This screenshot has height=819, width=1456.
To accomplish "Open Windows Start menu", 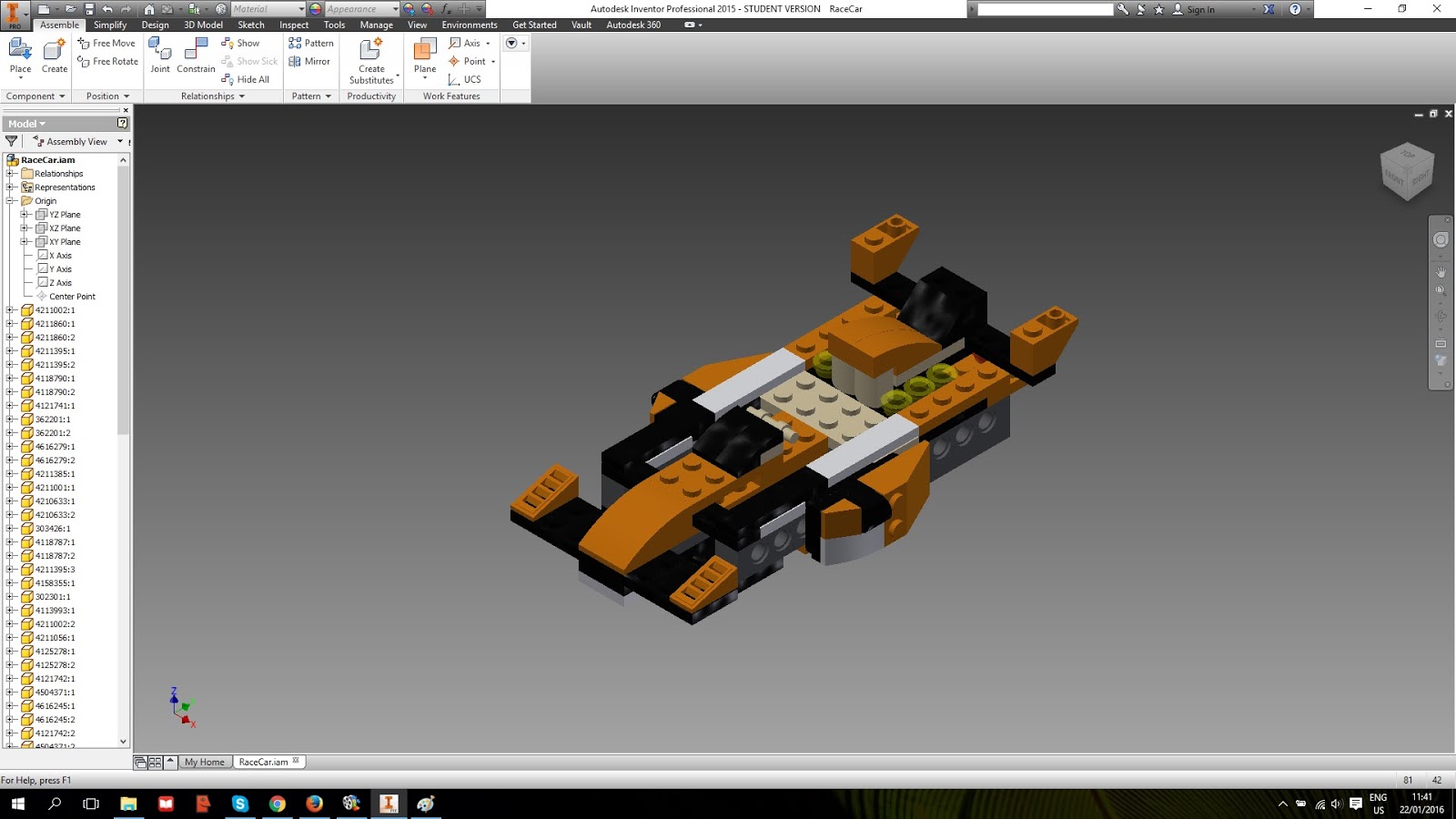I will pyautogui.click(x=18, y=804).
